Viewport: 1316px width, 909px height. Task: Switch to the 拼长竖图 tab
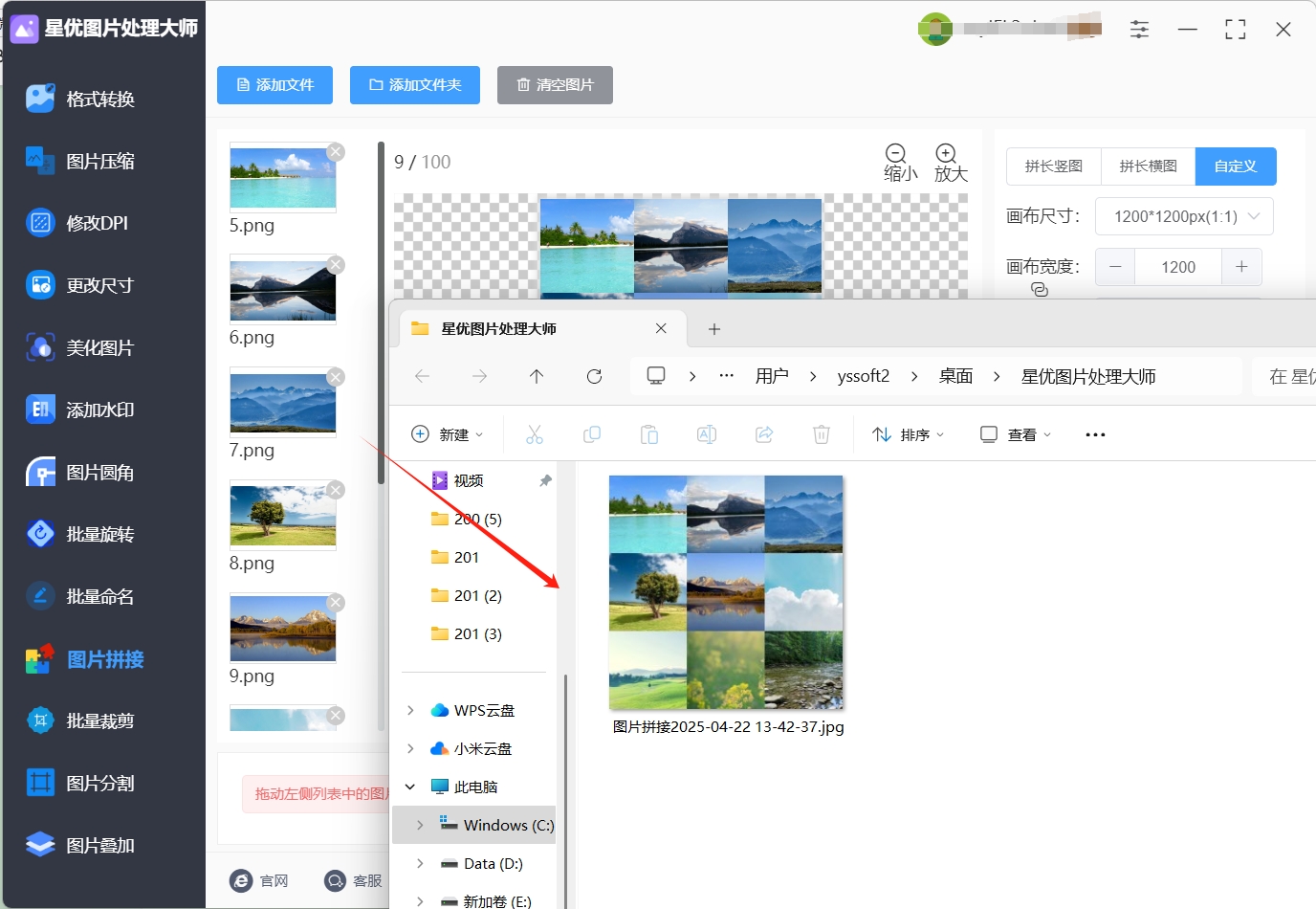coord(1054,166)
